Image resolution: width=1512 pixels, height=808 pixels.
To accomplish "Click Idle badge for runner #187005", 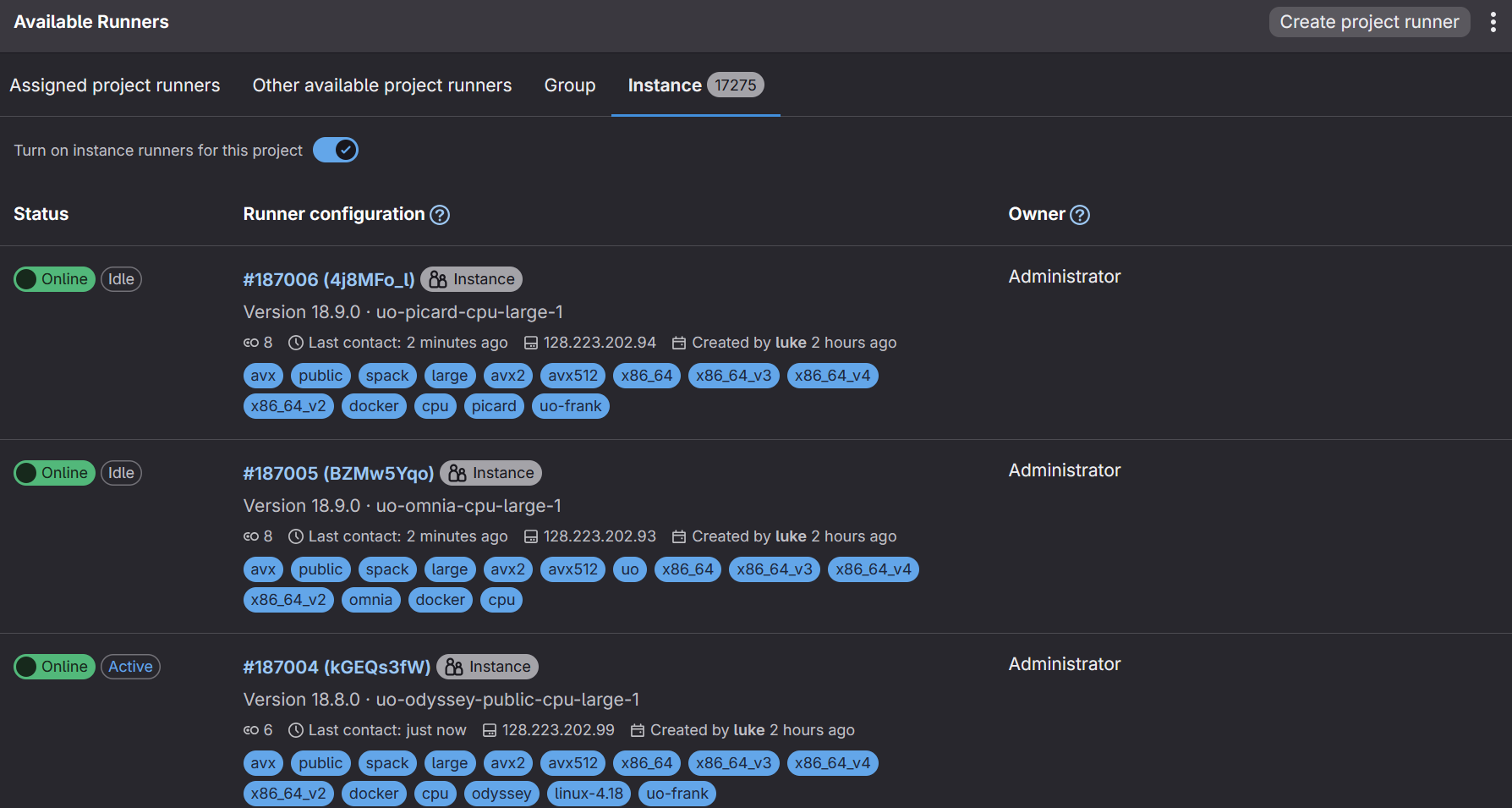I will (x=121, y=473).
